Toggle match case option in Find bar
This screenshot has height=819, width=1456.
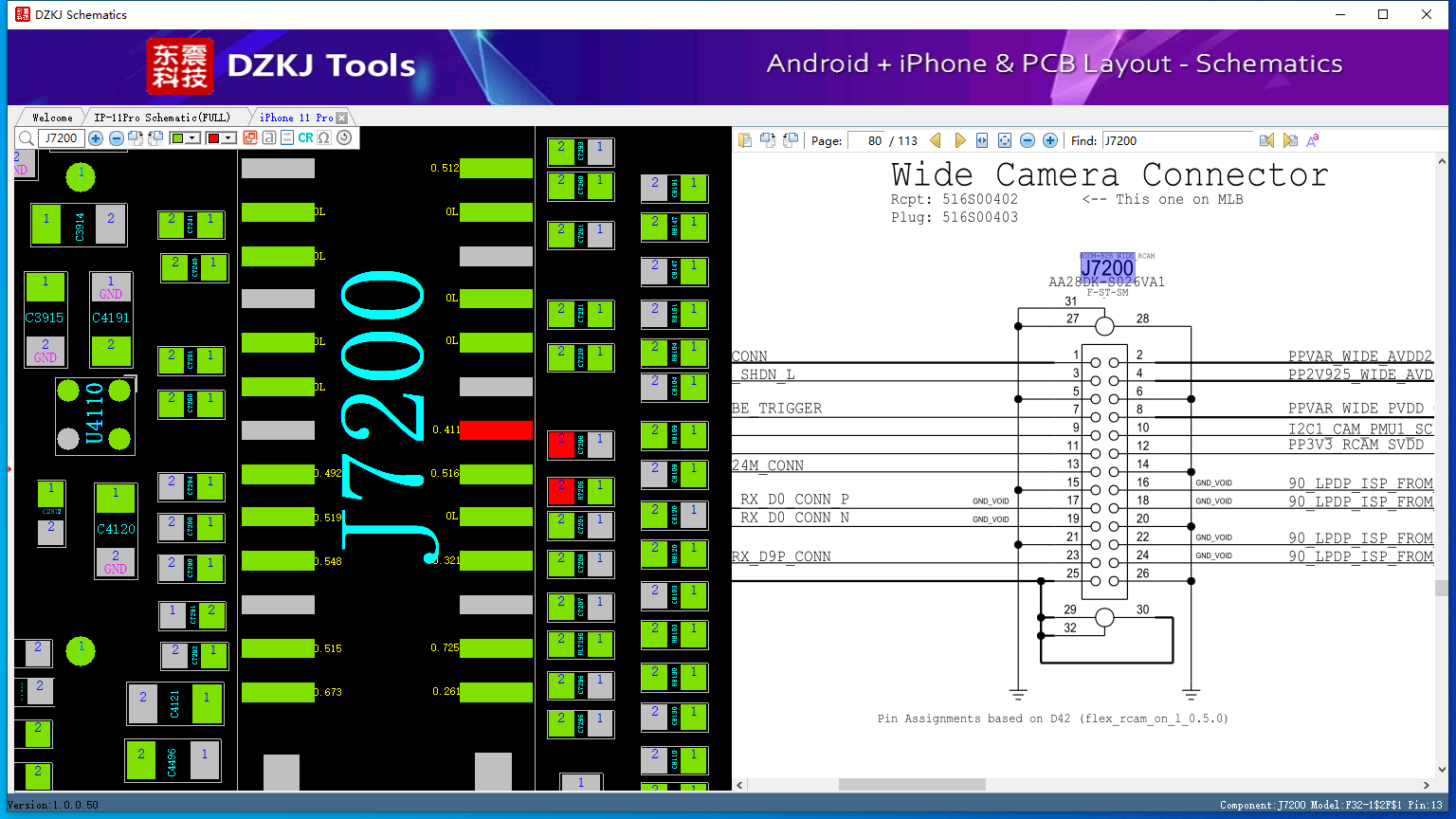[x=1312, y=140]
